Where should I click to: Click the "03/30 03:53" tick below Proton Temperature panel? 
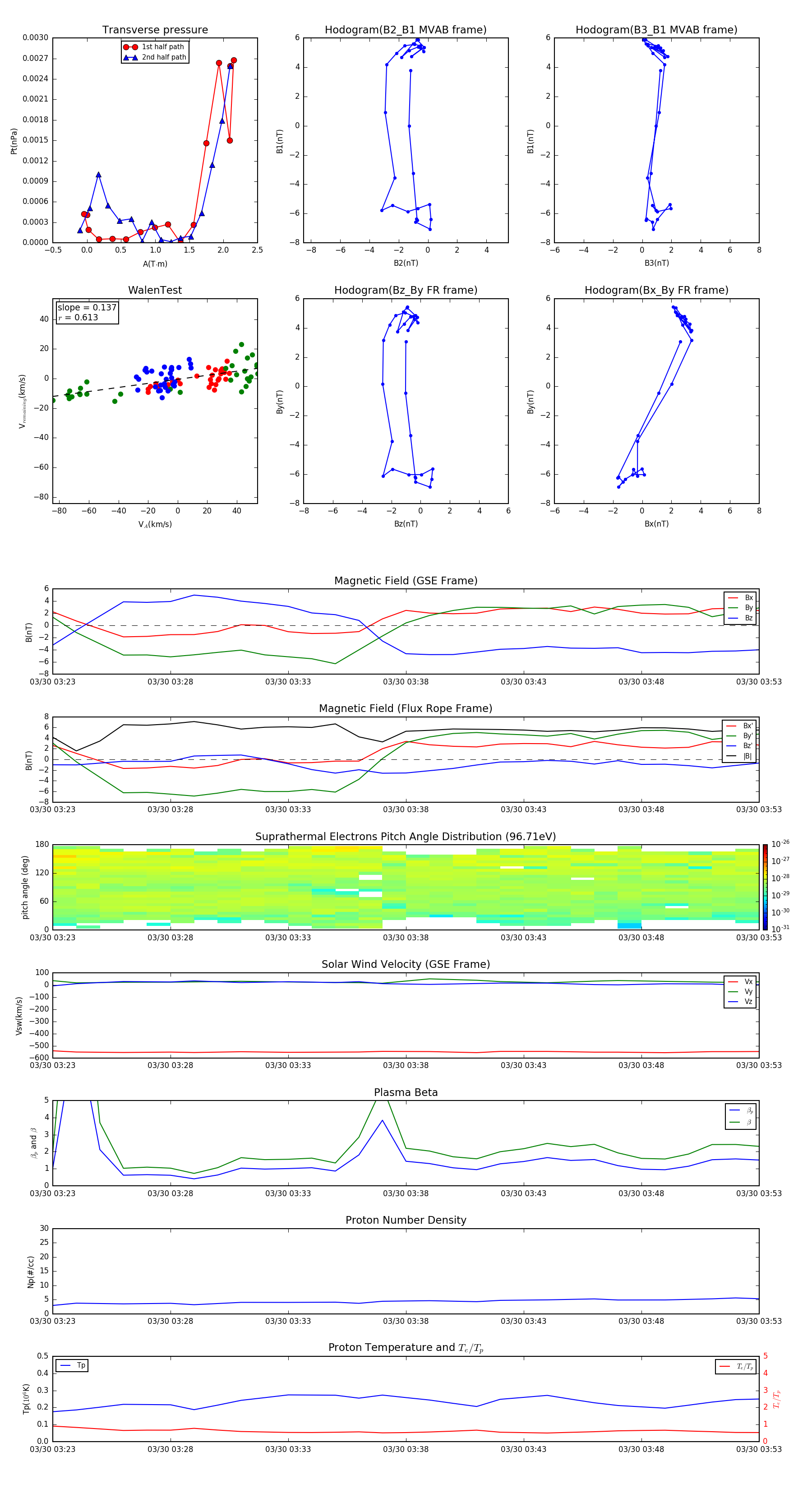(759, 1449)
